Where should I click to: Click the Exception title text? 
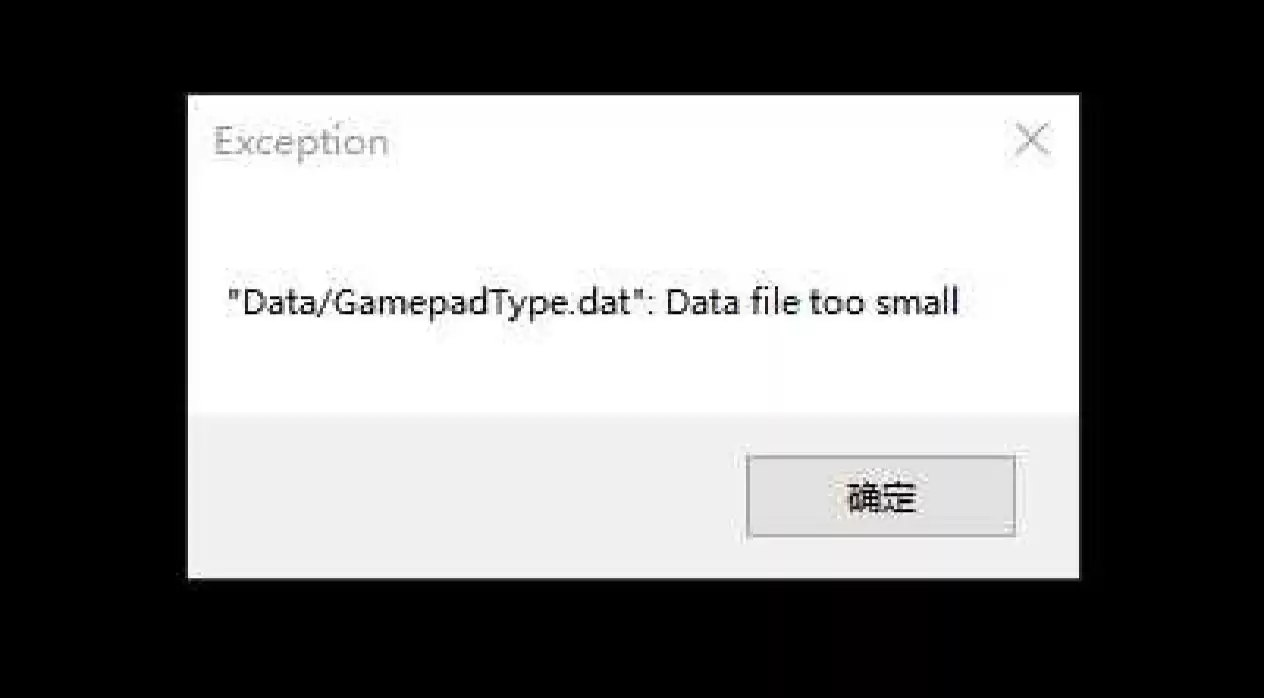301,143
